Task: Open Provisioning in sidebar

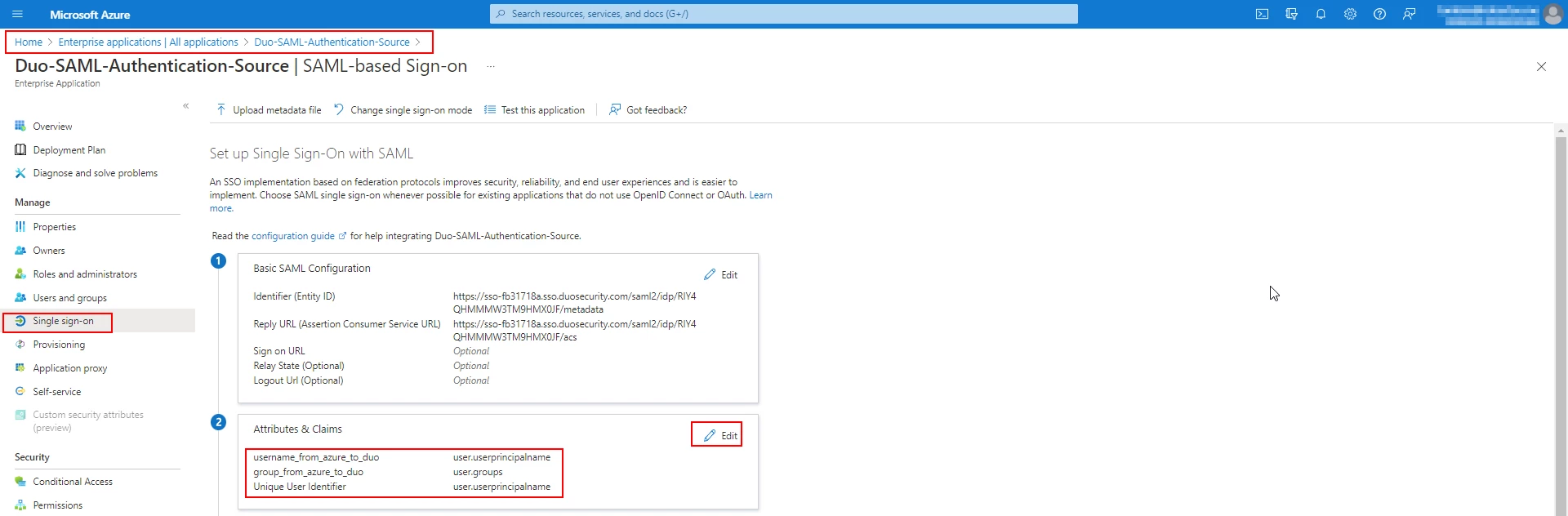Action: tap(59, 345)
